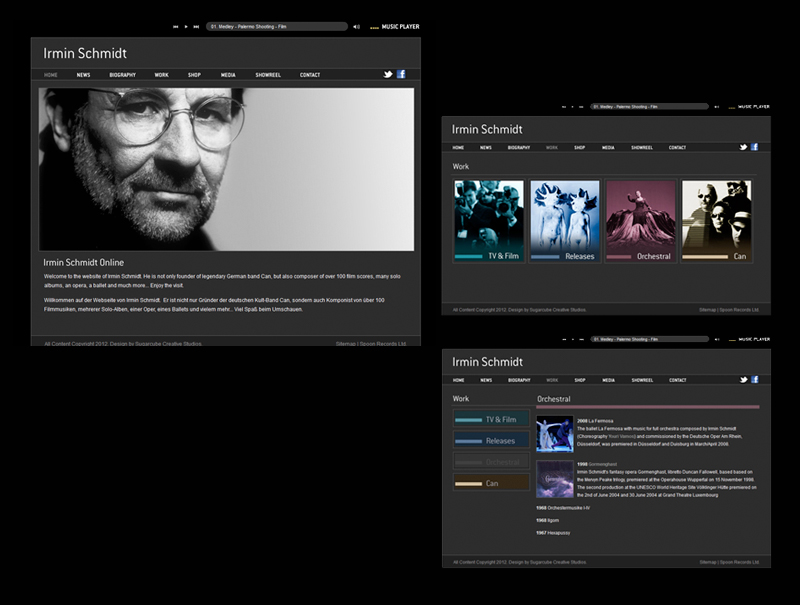
Task: Open the TV & Film card on Work page
Action: click(x=489, y=221)
